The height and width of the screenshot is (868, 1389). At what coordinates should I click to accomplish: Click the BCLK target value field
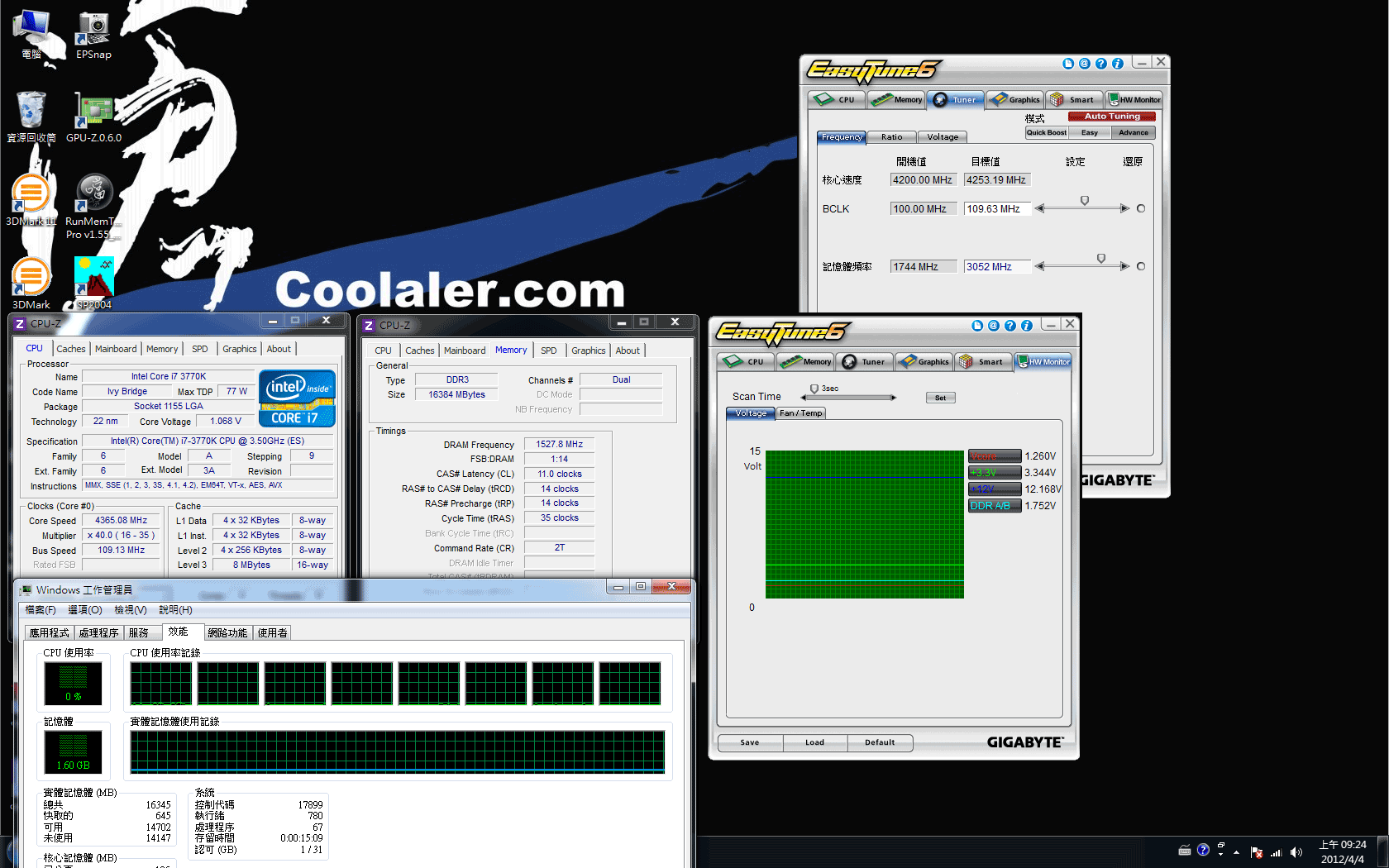pos(996,209)
